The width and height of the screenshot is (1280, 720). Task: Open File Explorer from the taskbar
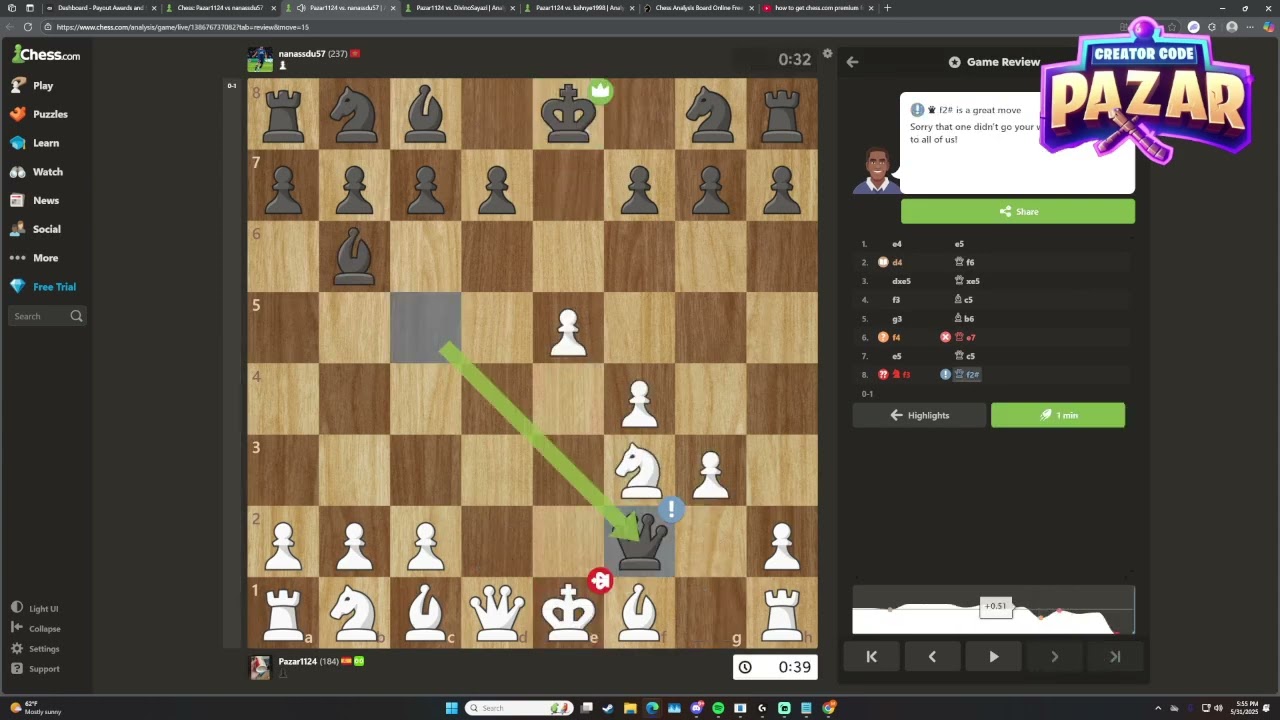(630, 708)
